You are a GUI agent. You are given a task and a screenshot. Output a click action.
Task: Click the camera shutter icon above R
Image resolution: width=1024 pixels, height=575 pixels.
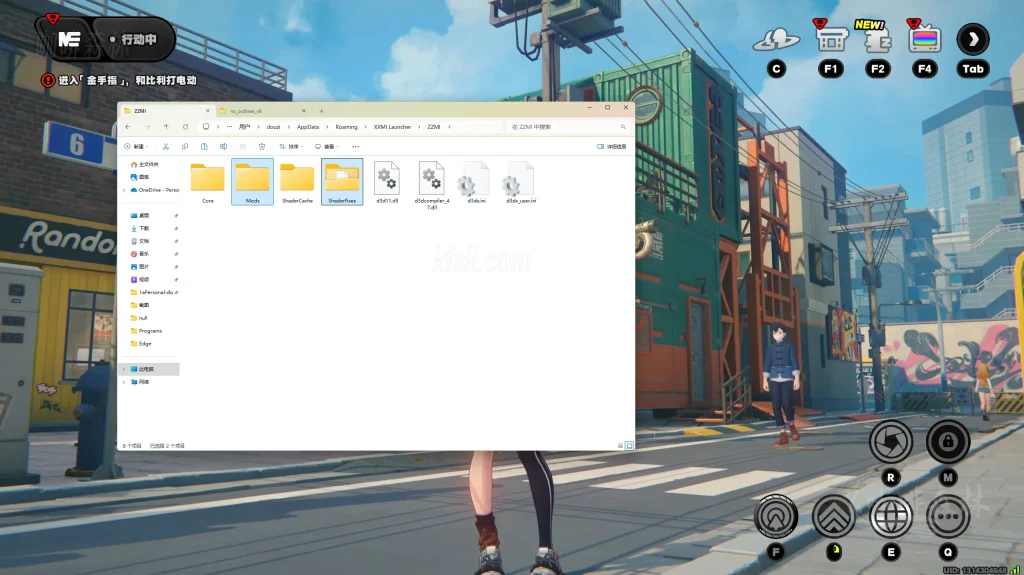890,441
